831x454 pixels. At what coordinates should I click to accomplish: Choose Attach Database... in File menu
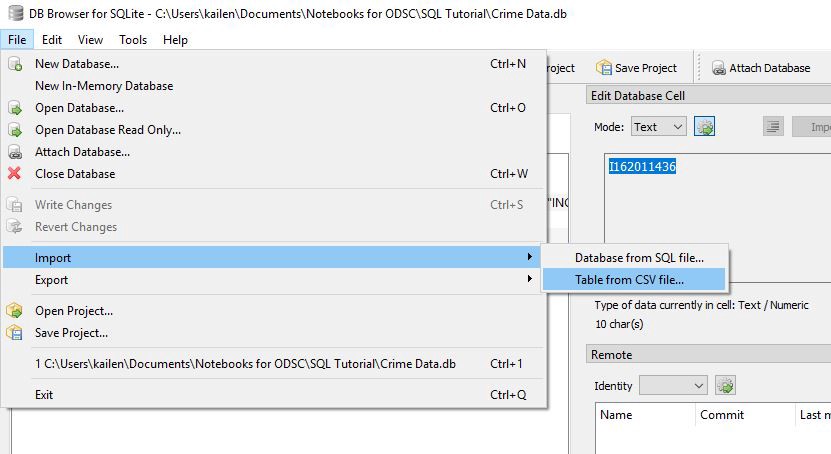[274, 152]
